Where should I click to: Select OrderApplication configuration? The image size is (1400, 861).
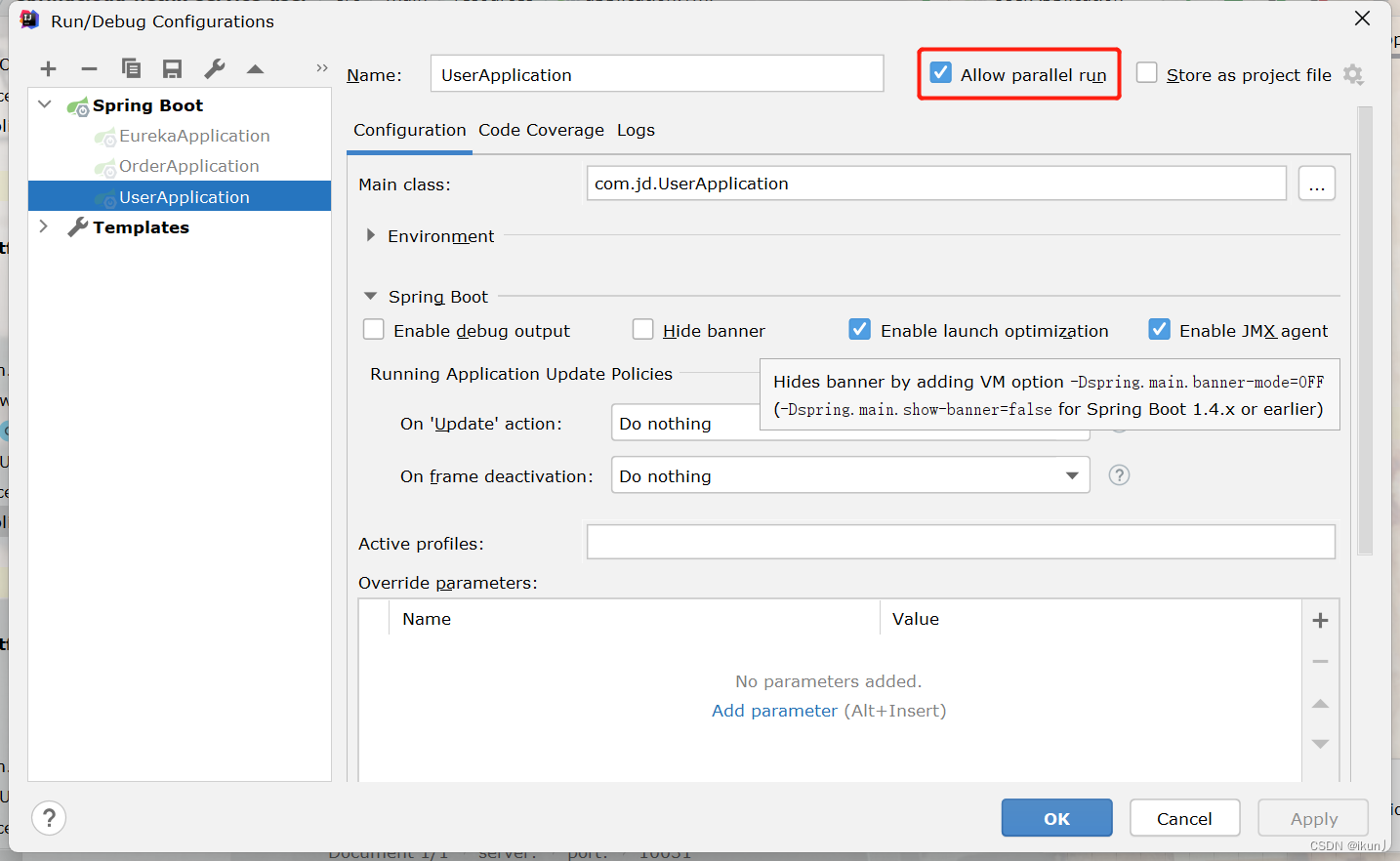pyautogui.click(x=189, y=166)
